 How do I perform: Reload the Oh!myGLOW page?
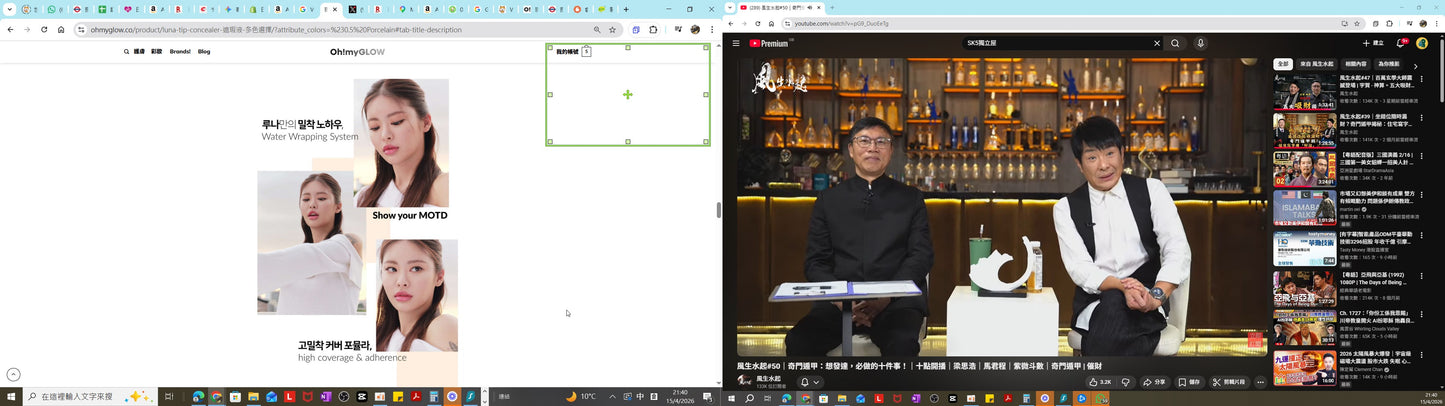(44, 30)
